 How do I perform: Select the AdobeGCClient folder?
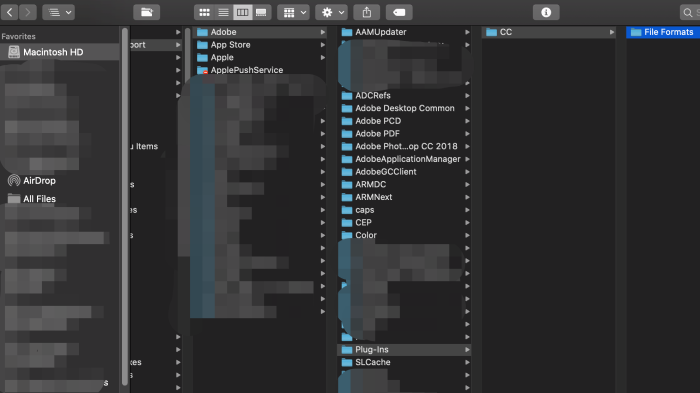405,171
